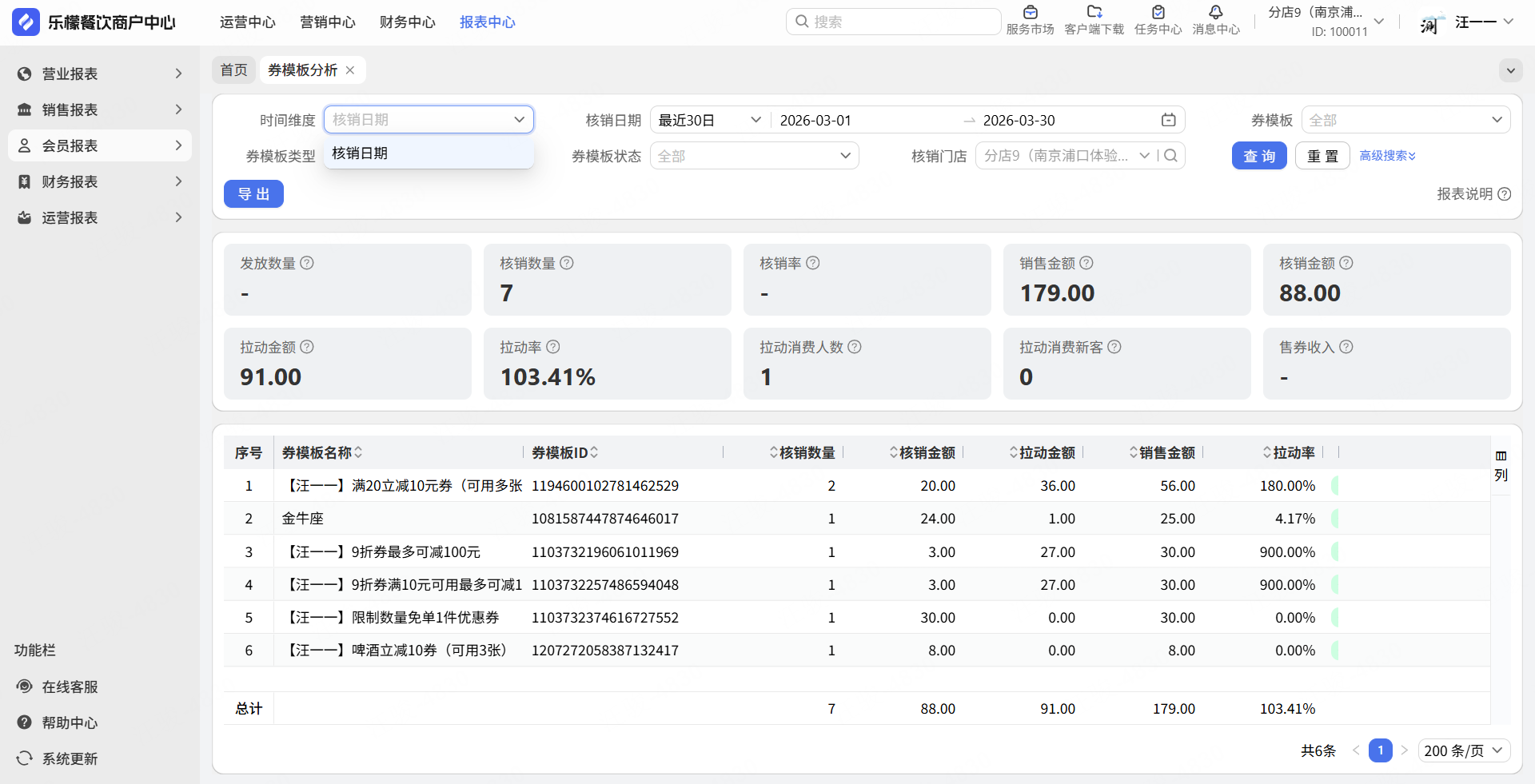Open the 消息中心 notification bell
The height and width of the screenshot is (784, 1535).
(1215, 13)
